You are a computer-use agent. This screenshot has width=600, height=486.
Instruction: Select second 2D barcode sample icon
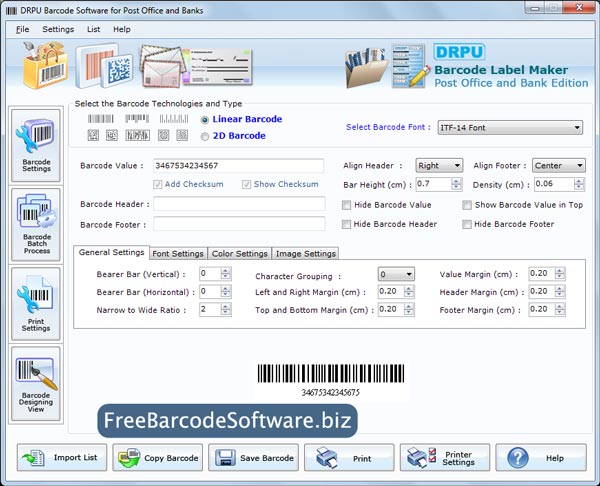112,135
